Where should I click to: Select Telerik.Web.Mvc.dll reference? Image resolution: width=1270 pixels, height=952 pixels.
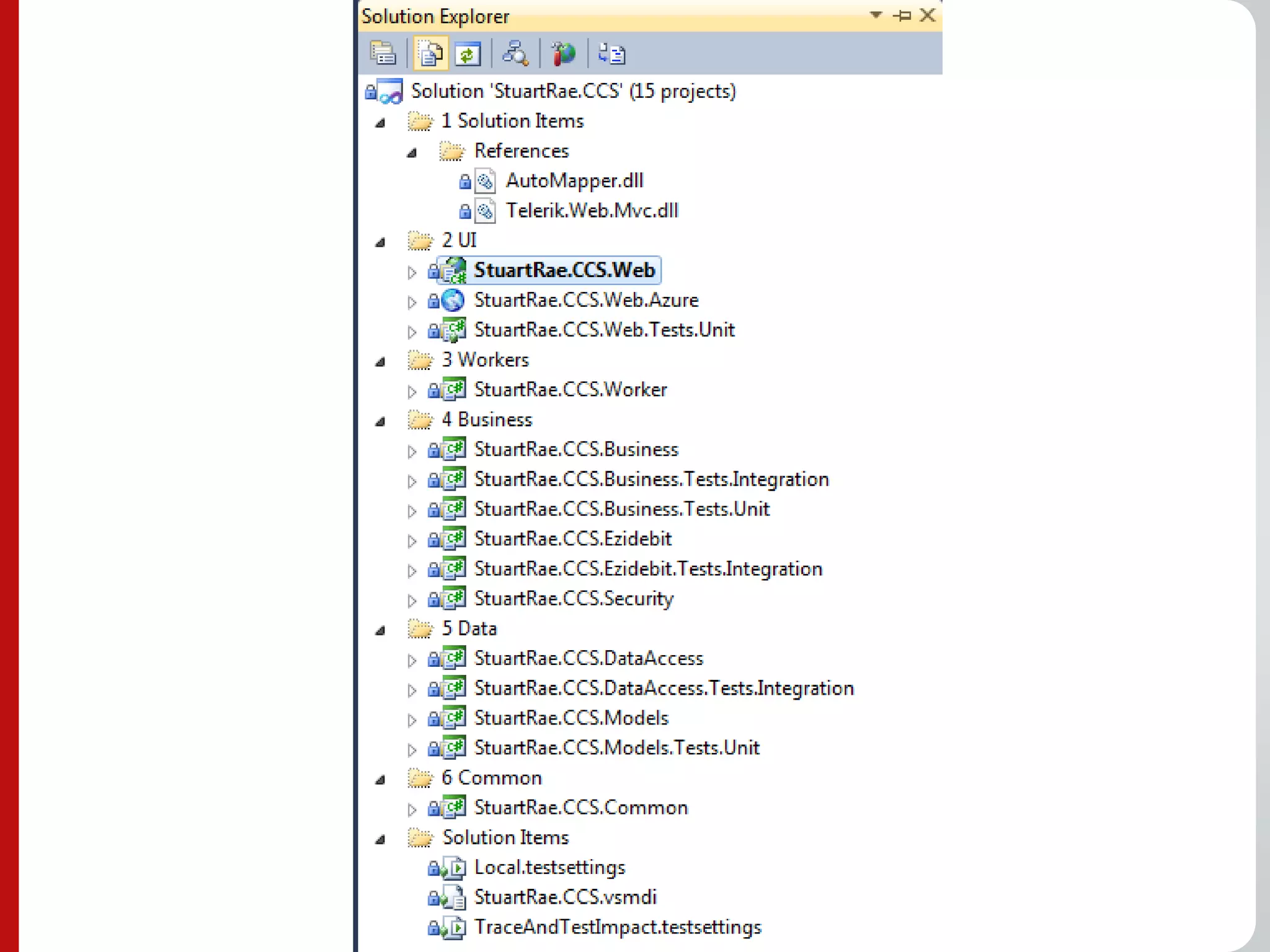pyautogui.click(x=592, y=211)
